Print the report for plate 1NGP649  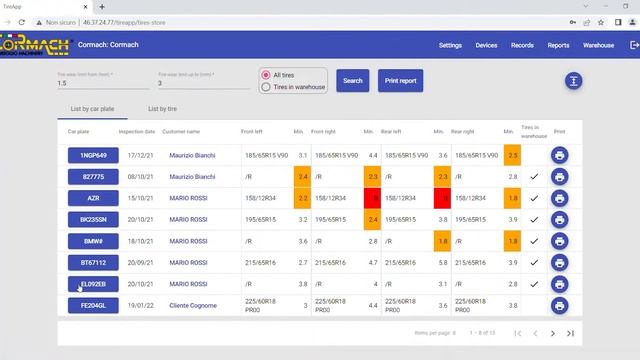(559, 155)
